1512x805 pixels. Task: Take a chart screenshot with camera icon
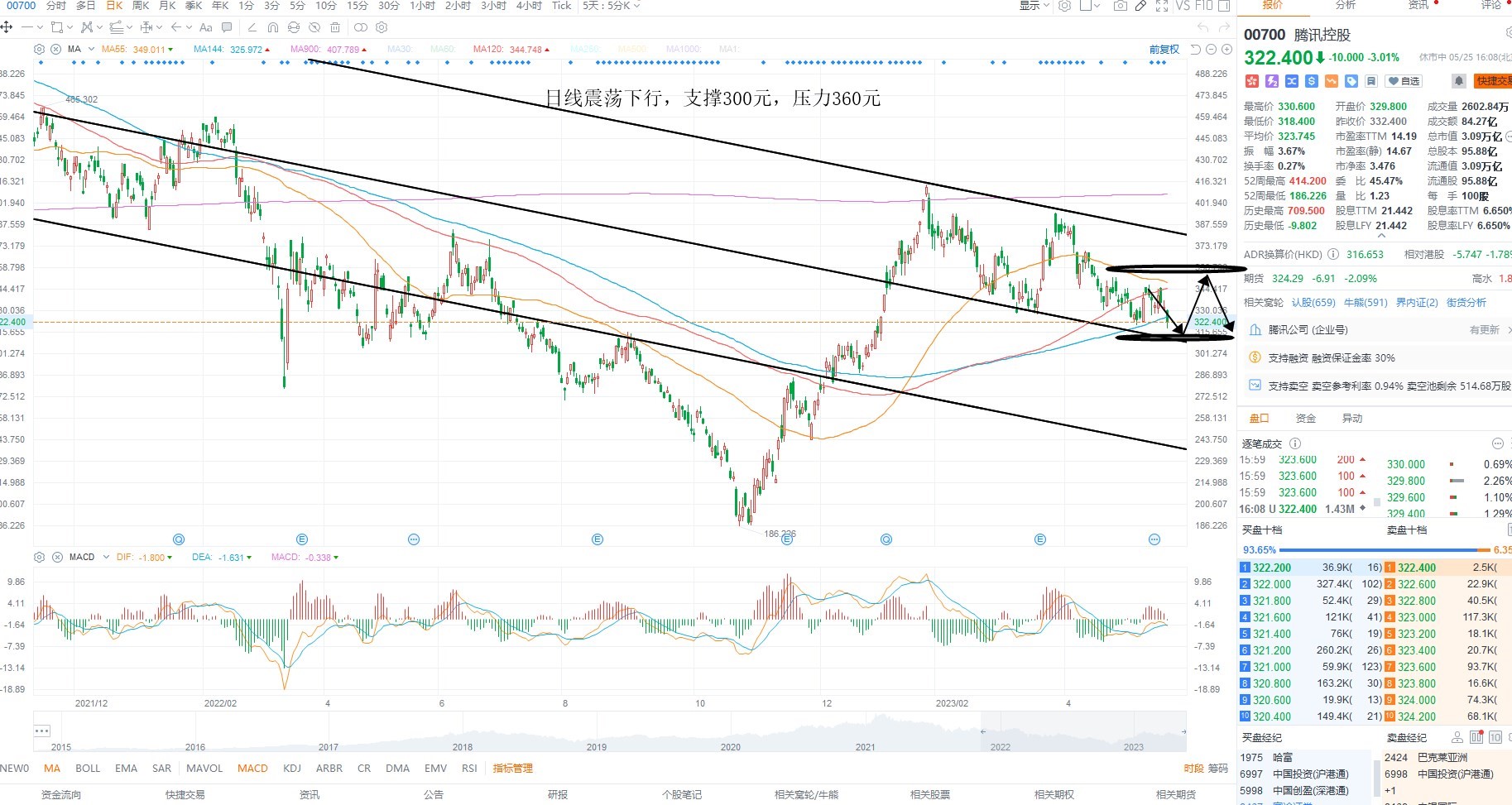click(1120, 6)
